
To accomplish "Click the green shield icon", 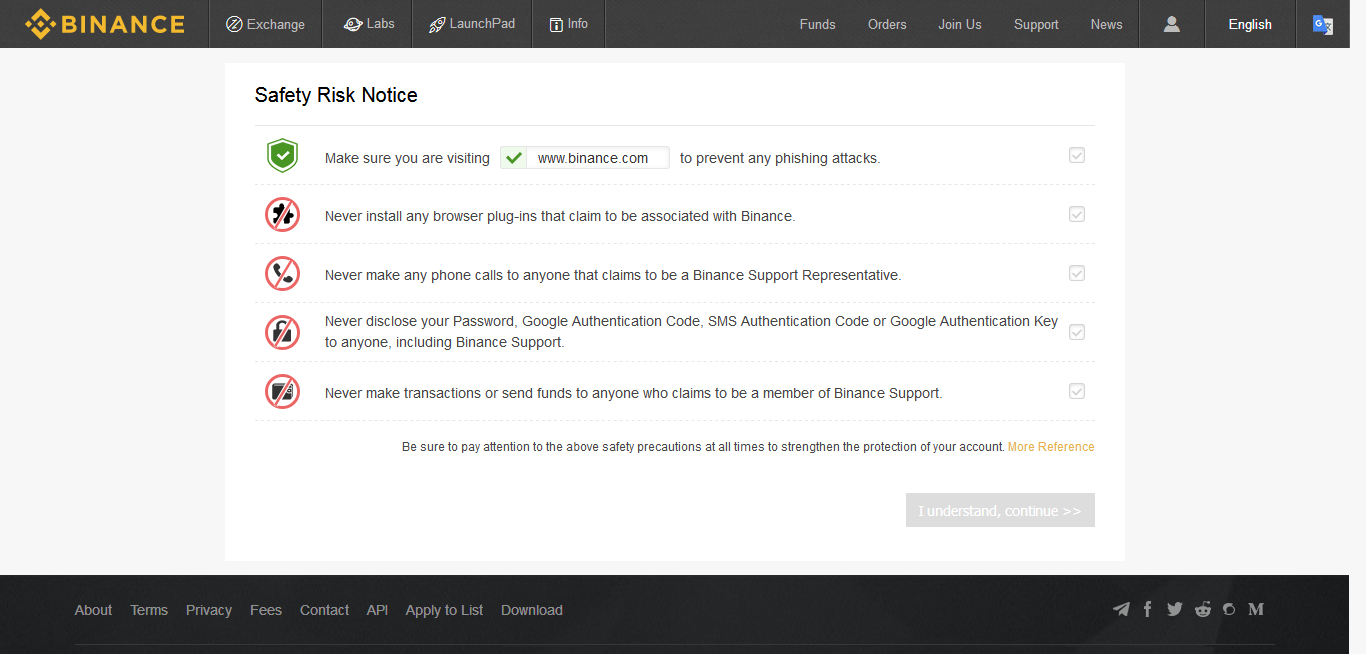I will point(283,156).
